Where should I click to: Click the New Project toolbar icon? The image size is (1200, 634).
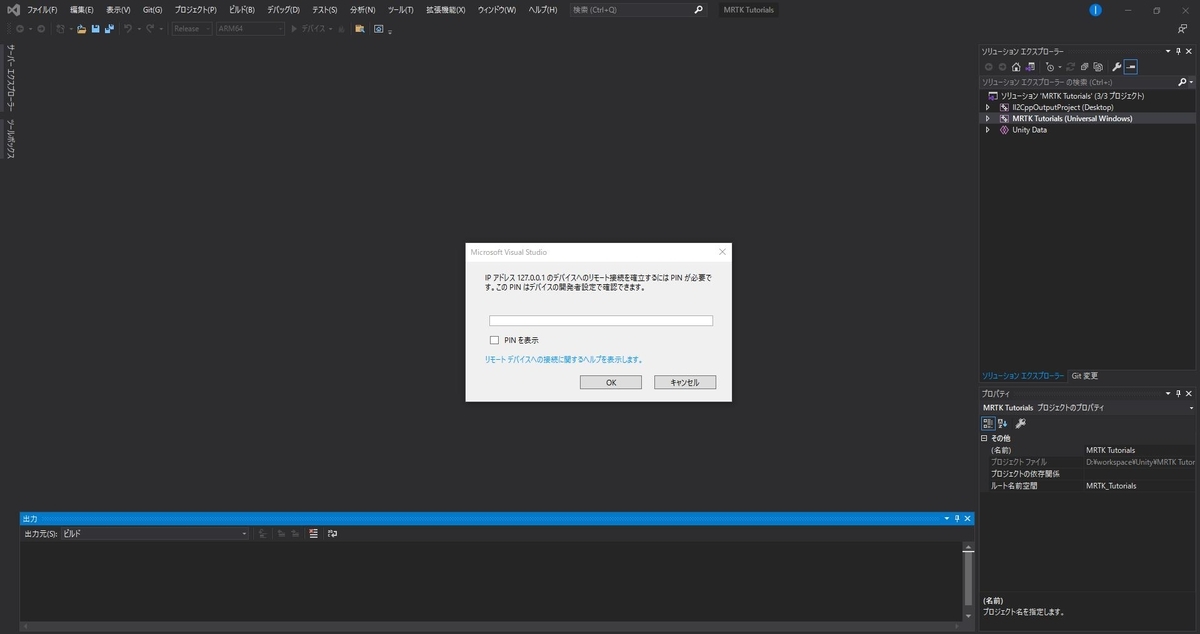(x=61, y=29)
